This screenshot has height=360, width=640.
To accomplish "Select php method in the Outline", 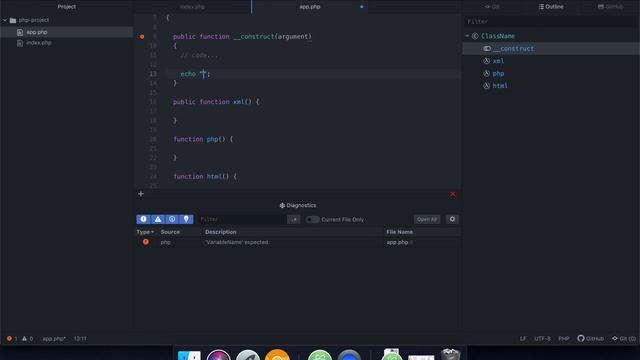I will (498, 73).
